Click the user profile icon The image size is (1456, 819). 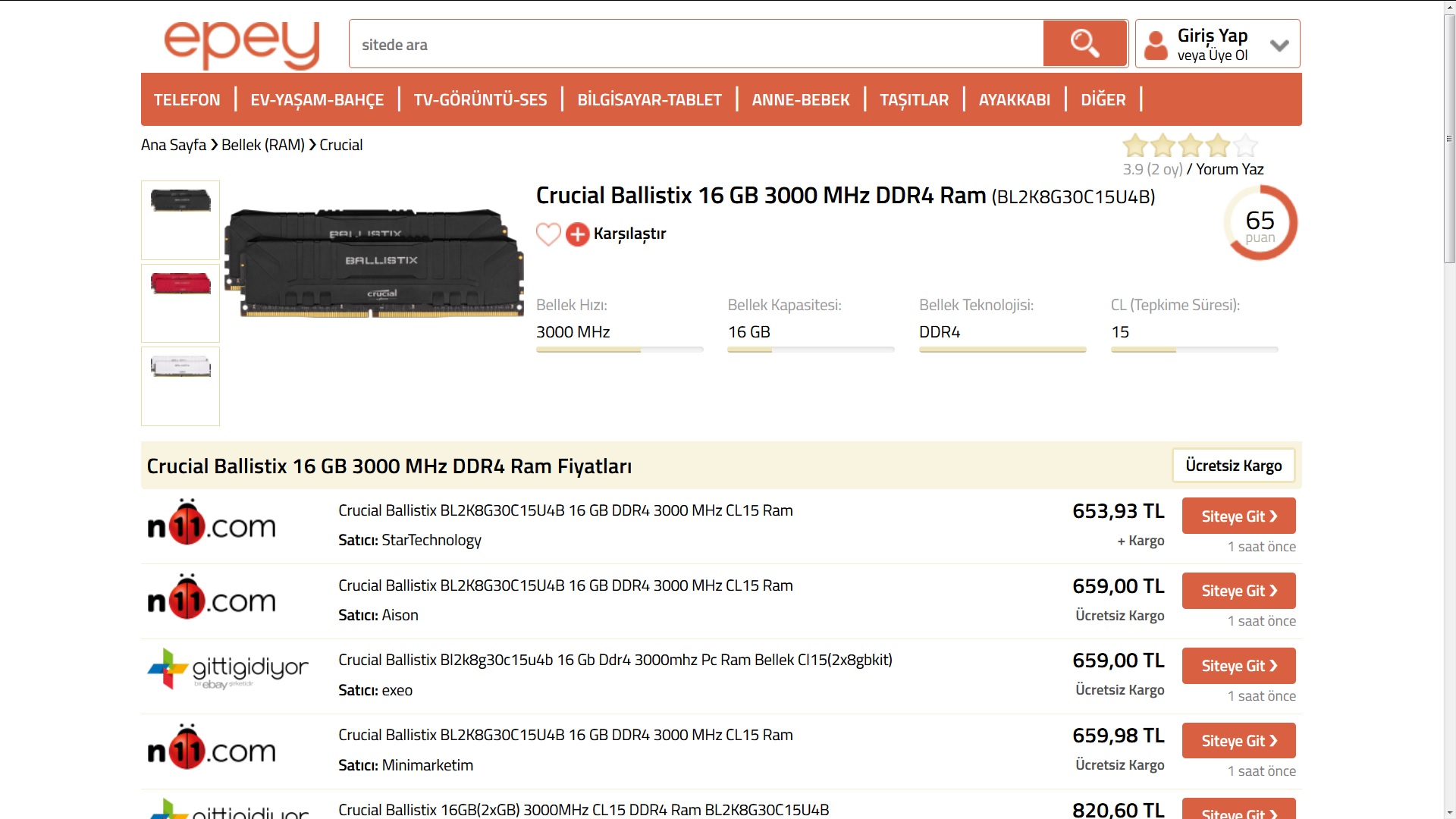[x=1156, y=45]
